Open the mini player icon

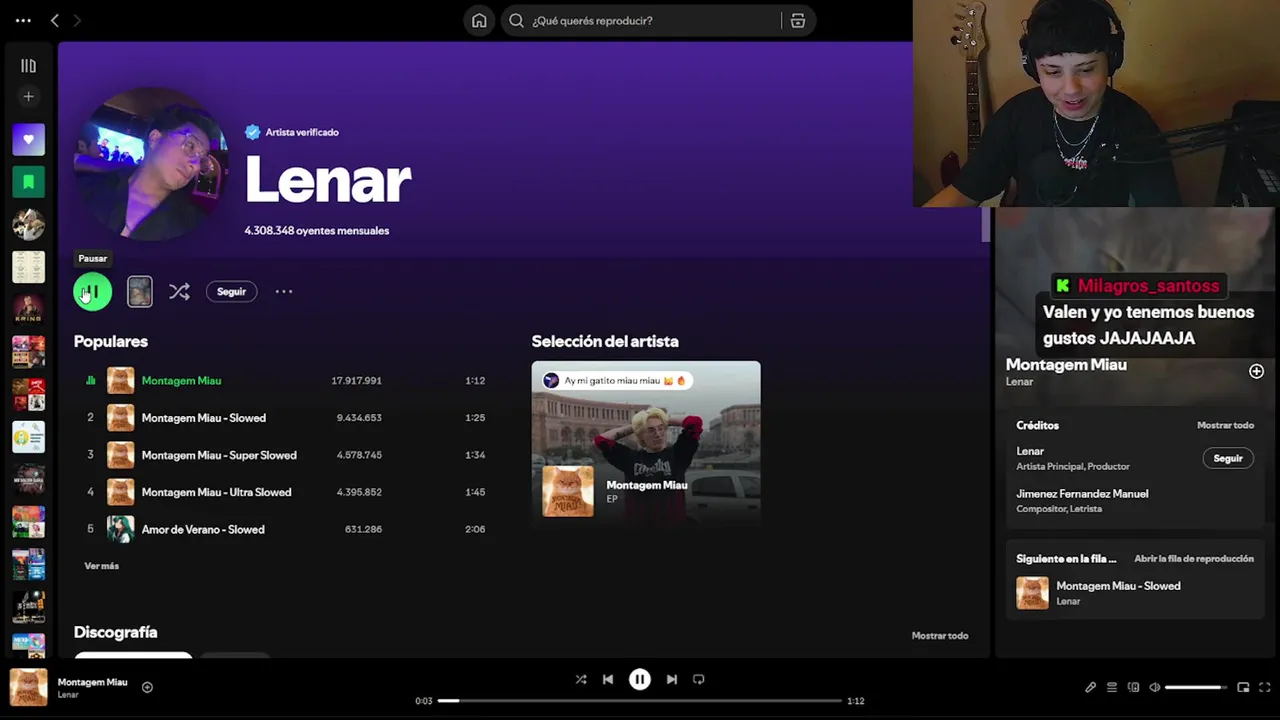pyautogui.click(x=1243, y=687)
